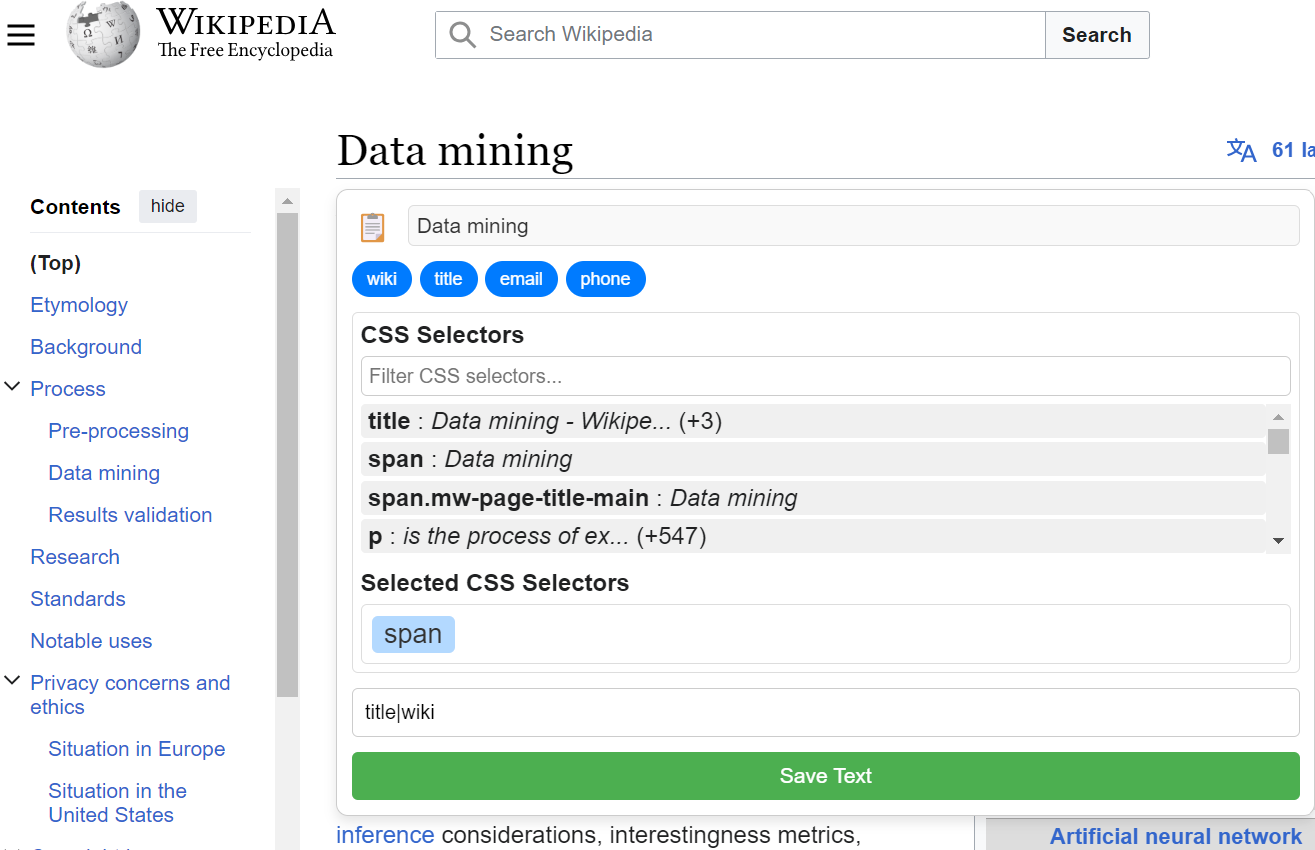
Task: Open Artificial neural network link
Action: pos(1176,837)
